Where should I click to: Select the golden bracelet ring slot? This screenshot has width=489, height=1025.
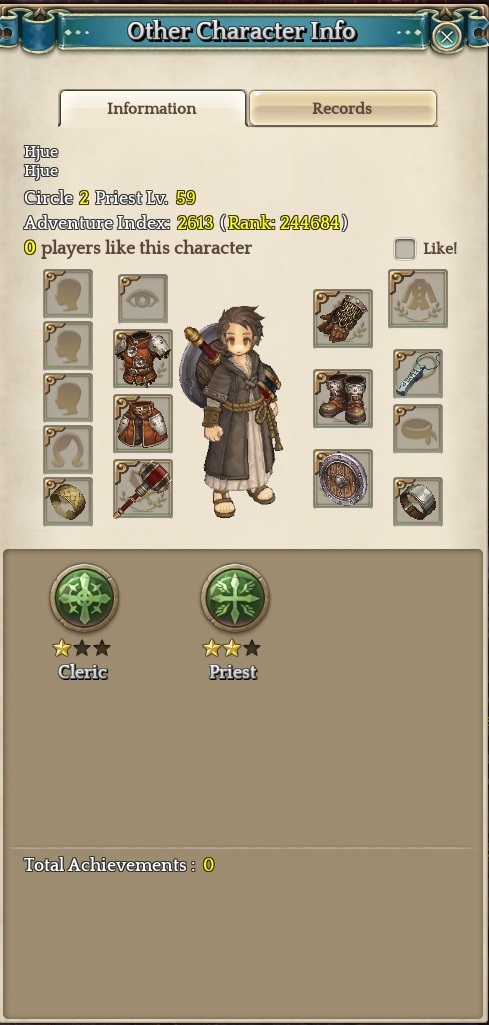[x=68, y=501]
